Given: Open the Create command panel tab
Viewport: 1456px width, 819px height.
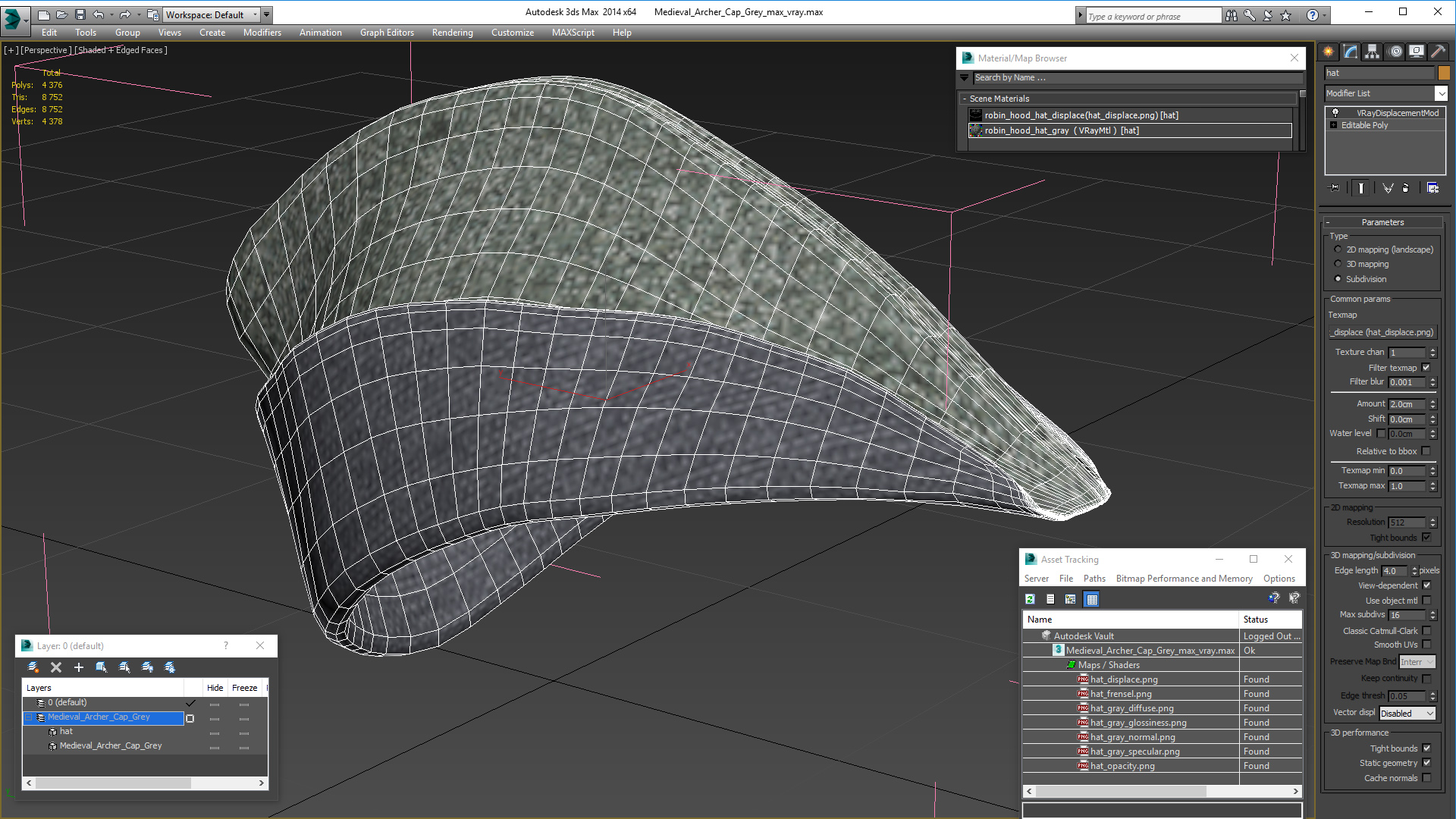Looking at the screenshot, I should (1329, 52).
